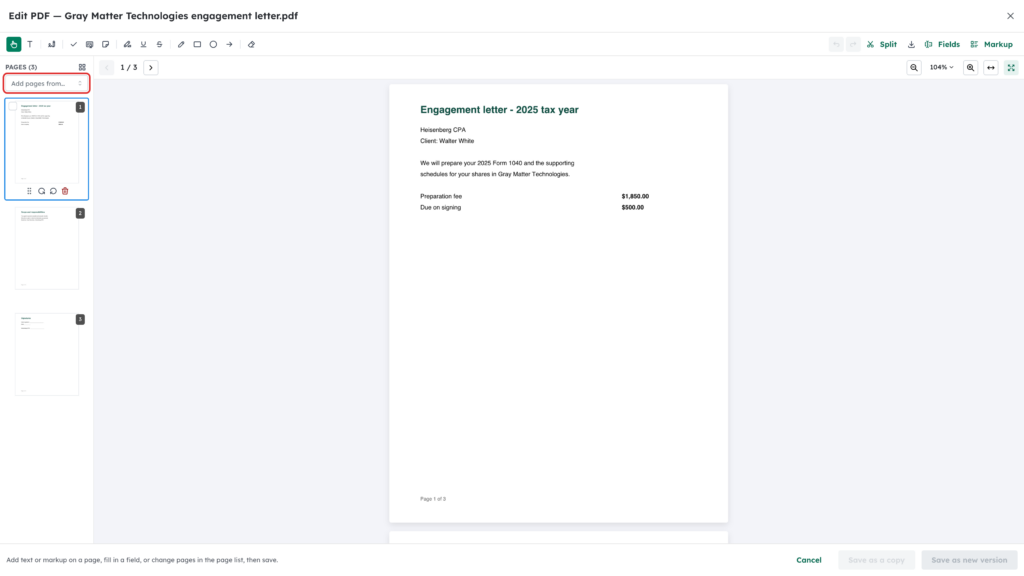Viewport: 1024px width, 576px height.
Task: Select the page 3 thumbnail
Action: [46, 355]
